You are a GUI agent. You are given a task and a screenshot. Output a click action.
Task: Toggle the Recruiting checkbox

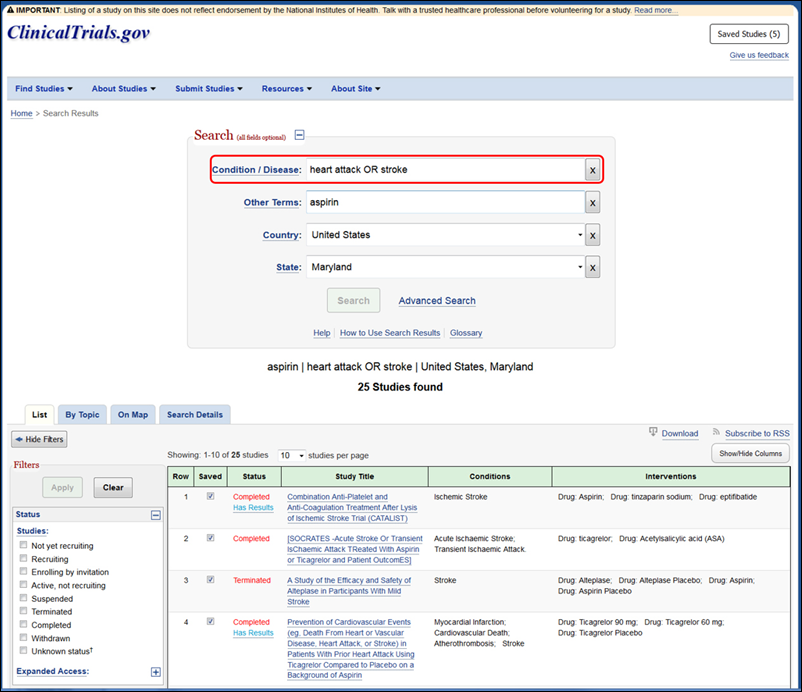24,558
